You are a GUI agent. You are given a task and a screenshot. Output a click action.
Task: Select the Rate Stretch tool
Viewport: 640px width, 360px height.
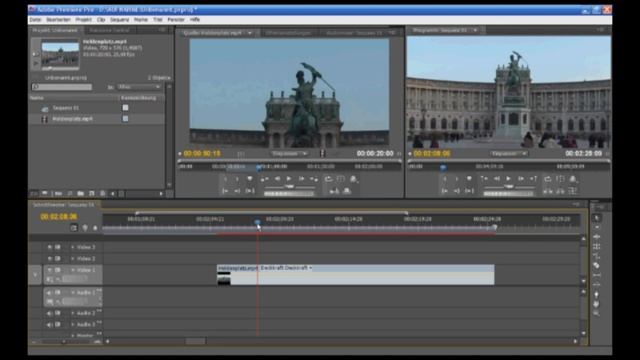coord(596,256)
